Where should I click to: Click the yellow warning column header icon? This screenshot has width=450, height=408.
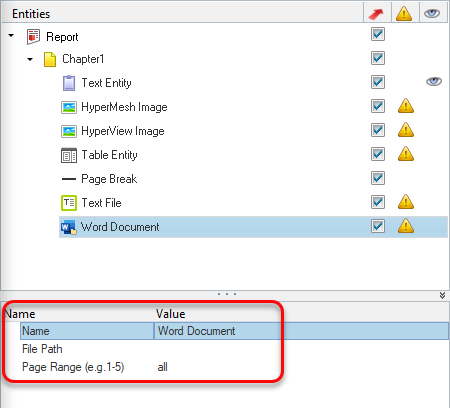click(404, 14)
